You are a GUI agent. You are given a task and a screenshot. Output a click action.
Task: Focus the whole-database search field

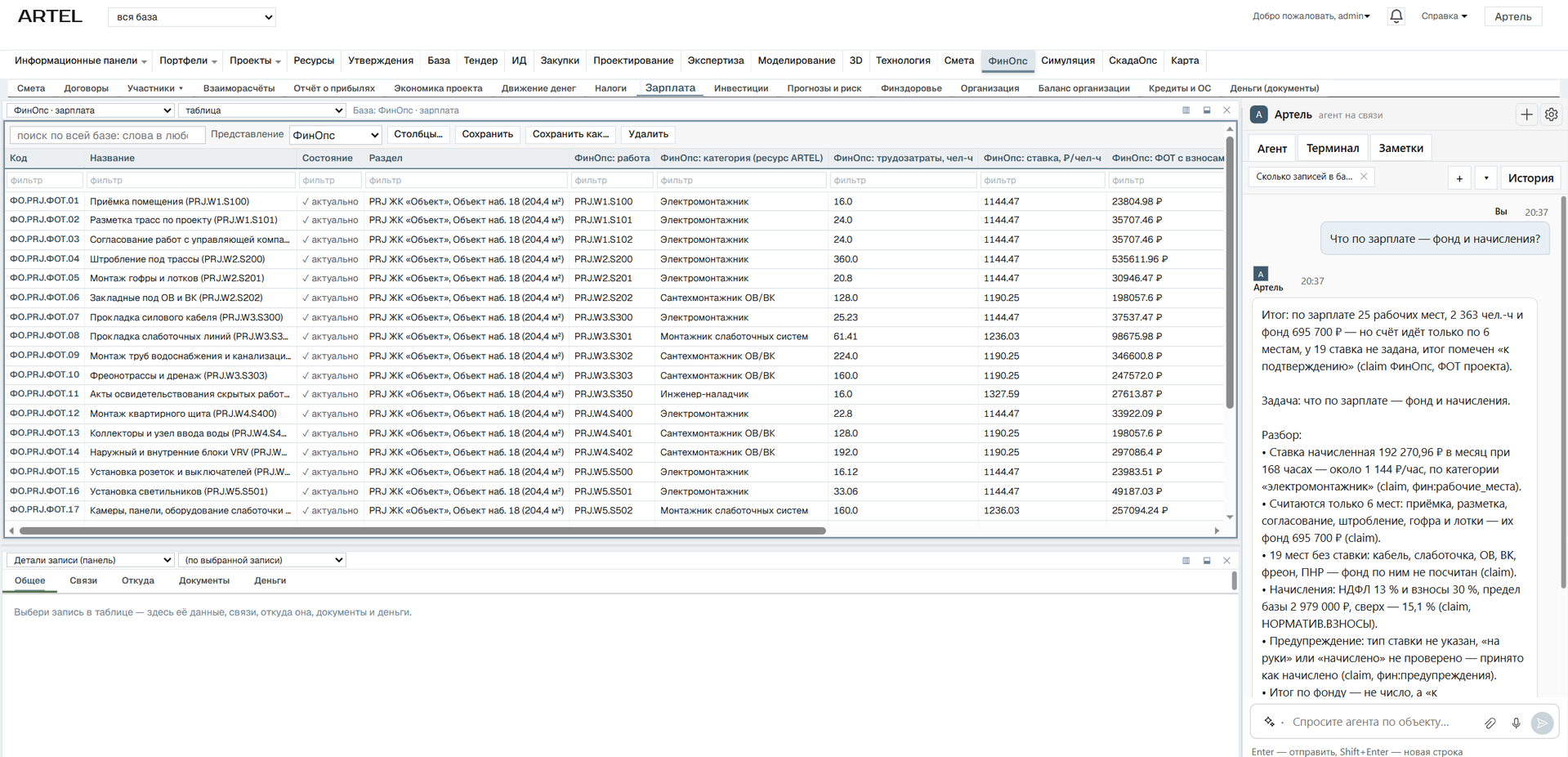tap(107, 136)
